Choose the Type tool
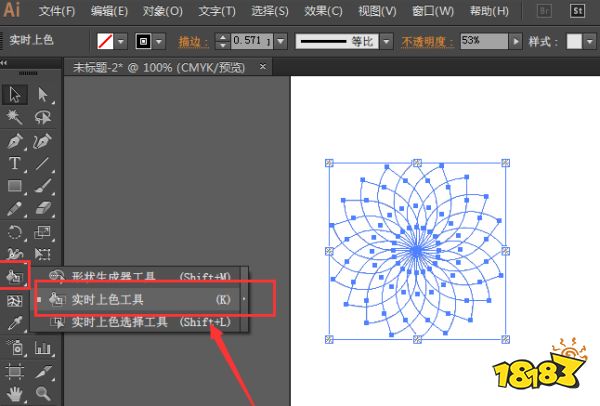600x406 pixels. click(15, 164)
